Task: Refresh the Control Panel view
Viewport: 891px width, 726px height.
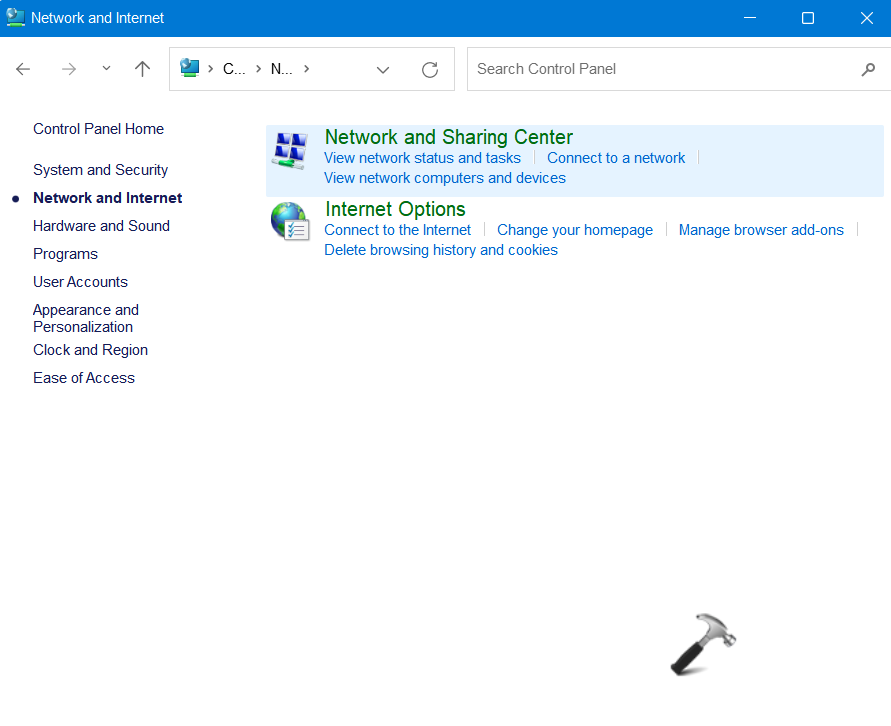Action: click(430, 69)
